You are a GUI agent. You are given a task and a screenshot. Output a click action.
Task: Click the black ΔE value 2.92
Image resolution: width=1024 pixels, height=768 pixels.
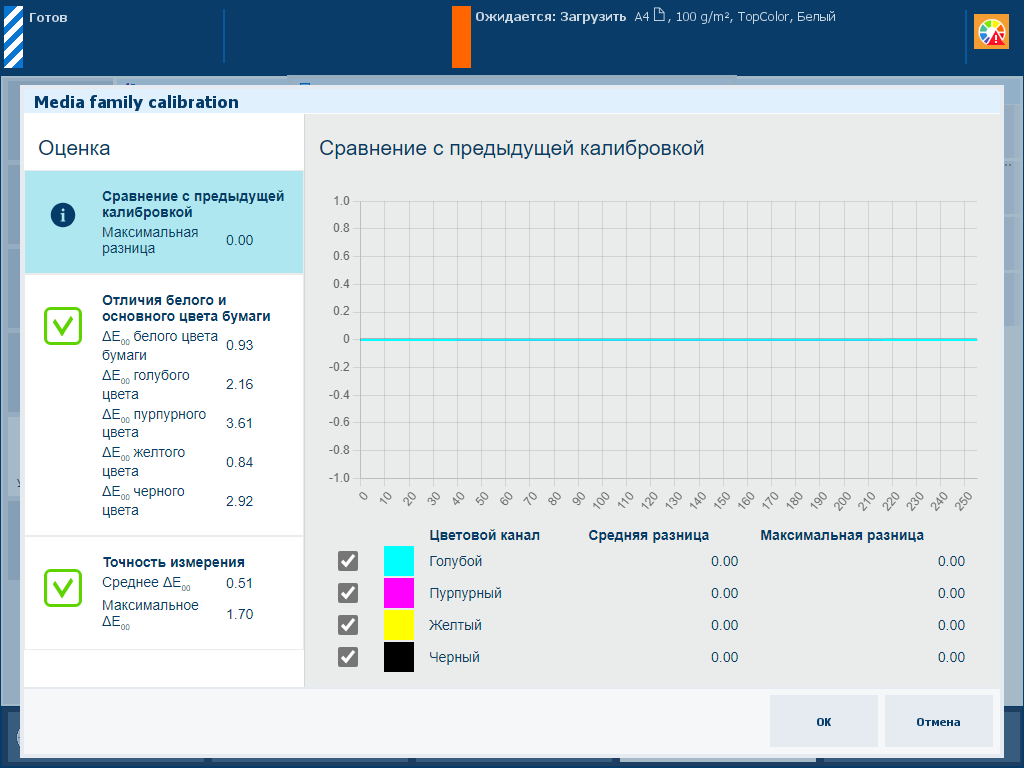click(240, 502)
